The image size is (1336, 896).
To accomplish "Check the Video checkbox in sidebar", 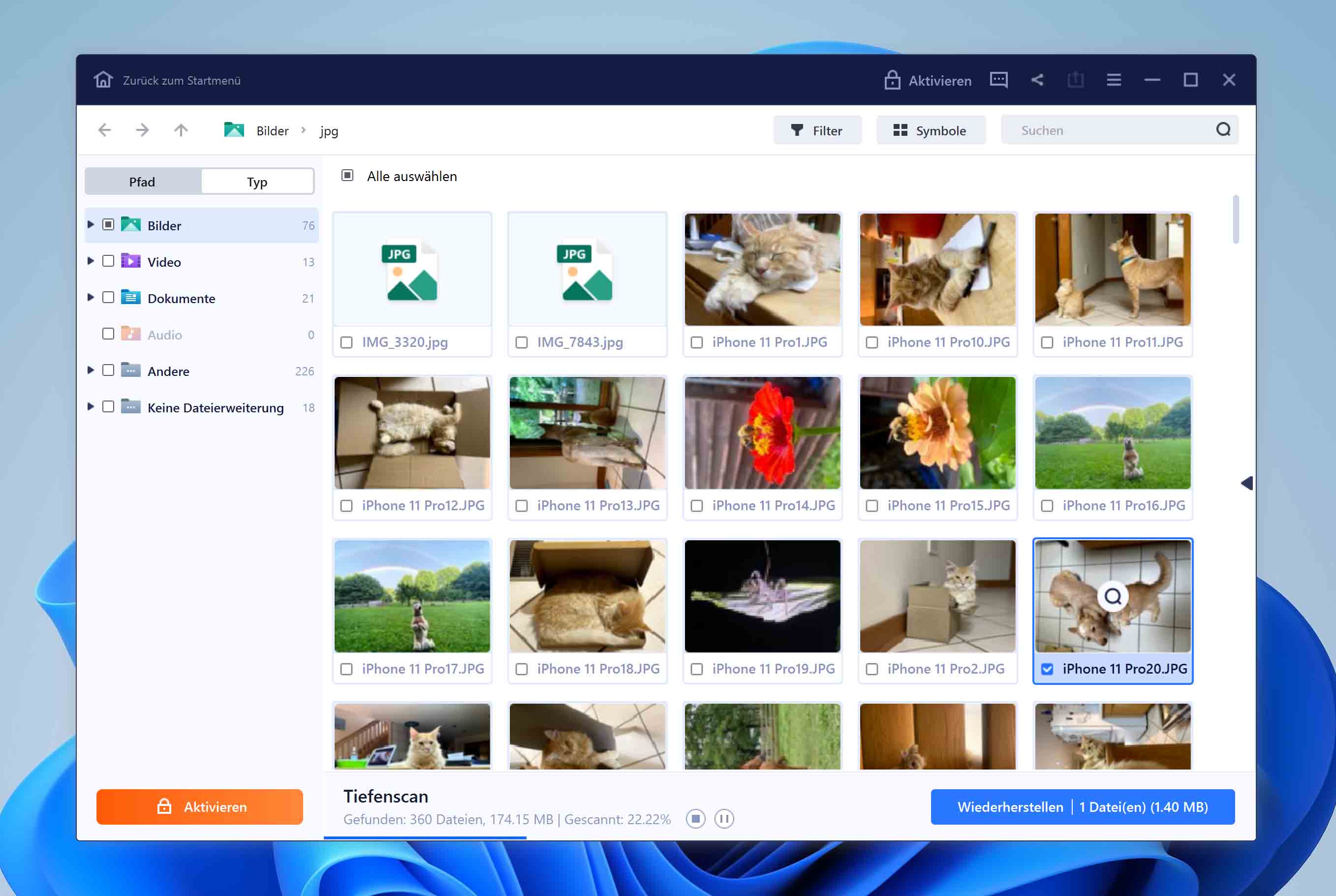I will click(108, 261).
